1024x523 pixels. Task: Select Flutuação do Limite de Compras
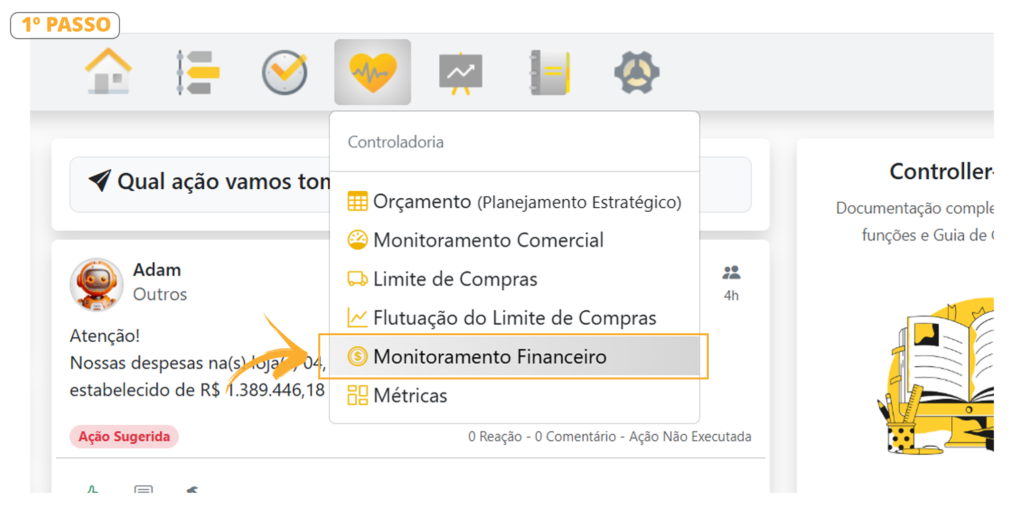(x=514, y=318)
